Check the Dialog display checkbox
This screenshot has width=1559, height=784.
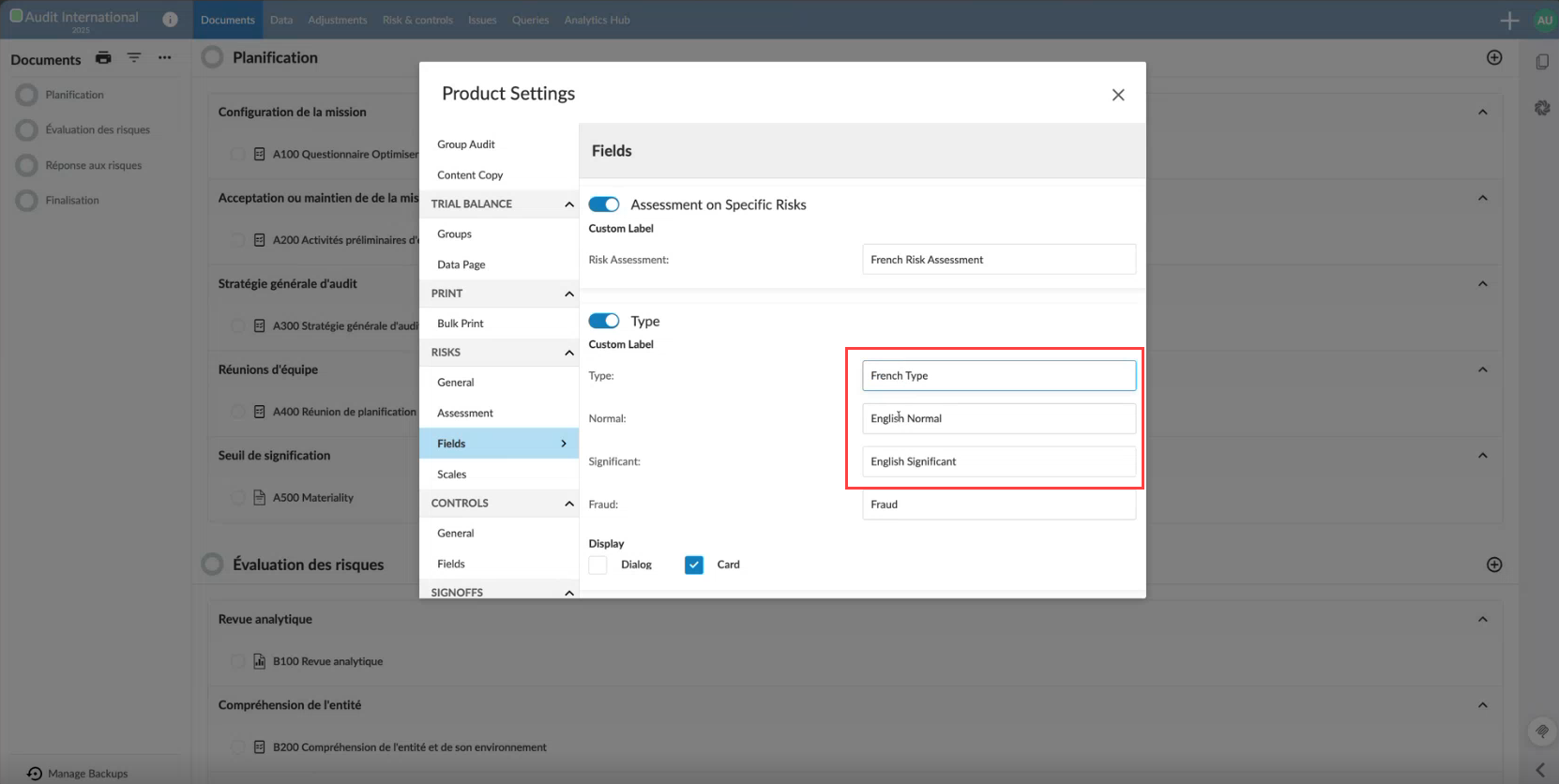point(598,565)
